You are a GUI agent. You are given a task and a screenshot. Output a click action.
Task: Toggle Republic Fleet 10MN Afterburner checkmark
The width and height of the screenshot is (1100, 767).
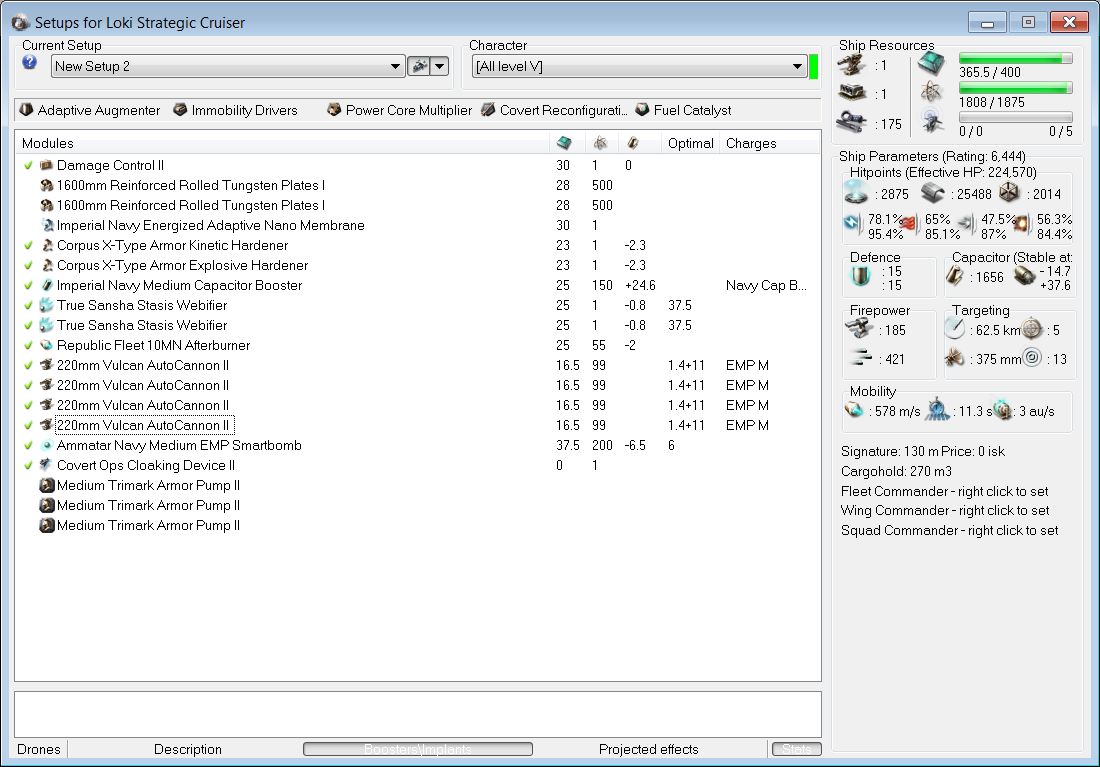[28, 345]
